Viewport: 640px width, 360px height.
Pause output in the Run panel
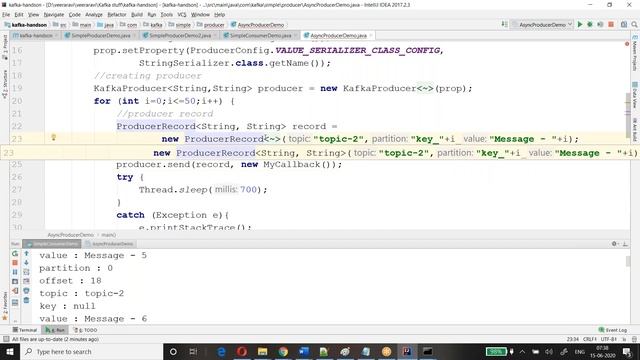[15, 272]
